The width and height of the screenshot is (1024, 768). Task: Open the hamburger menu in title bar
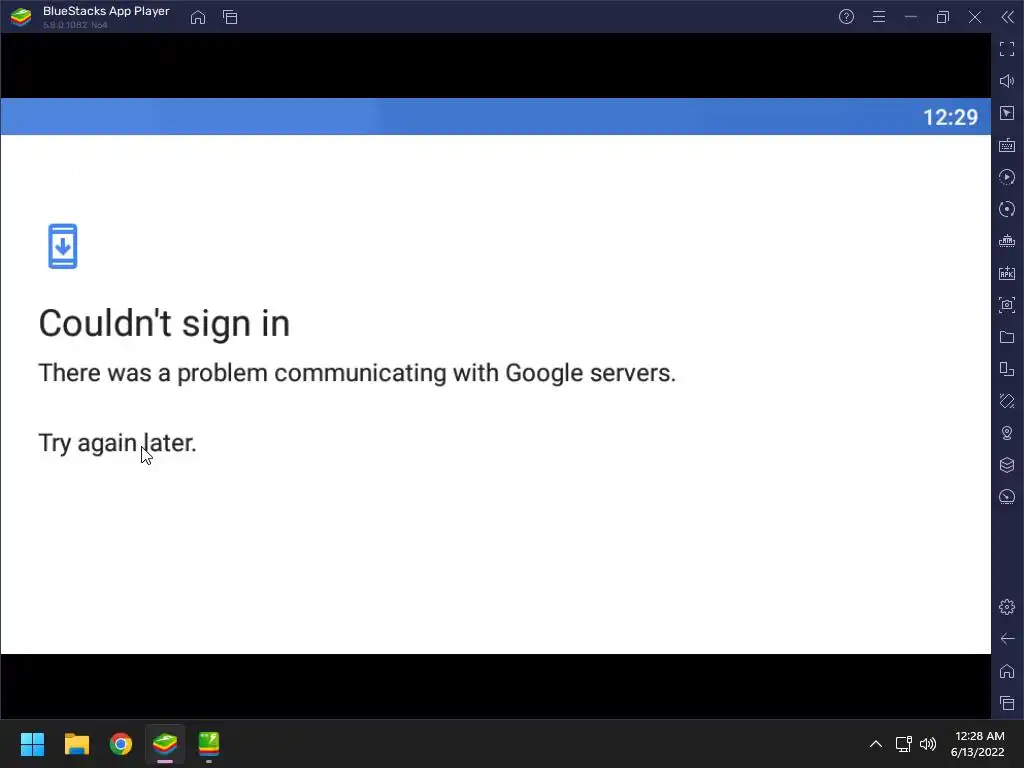[879, 17]
